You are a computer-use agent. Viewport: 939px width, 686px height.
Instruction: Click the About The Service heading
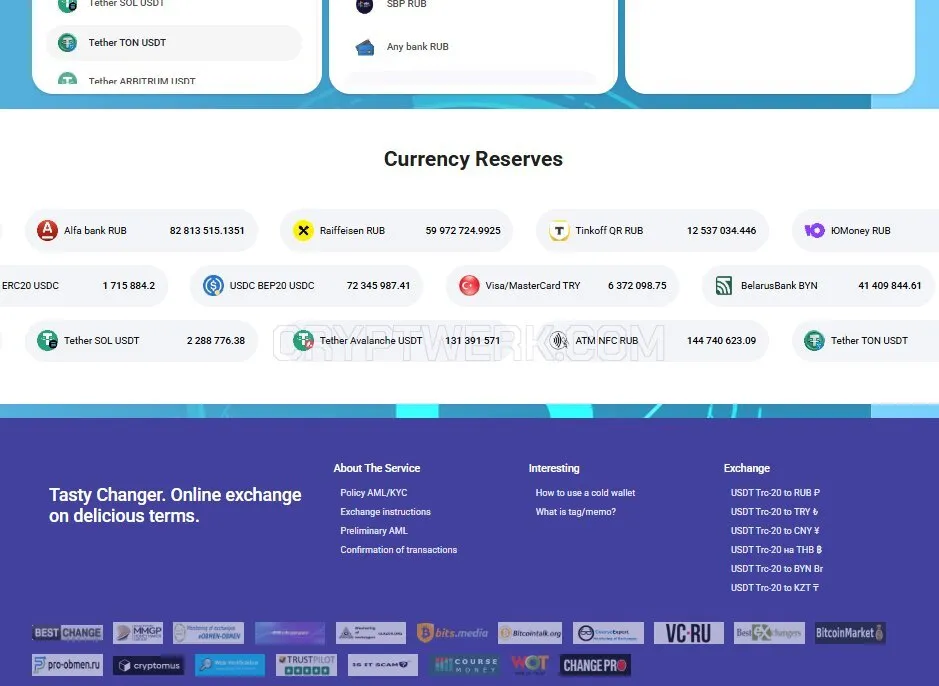(x=377, y=468)
